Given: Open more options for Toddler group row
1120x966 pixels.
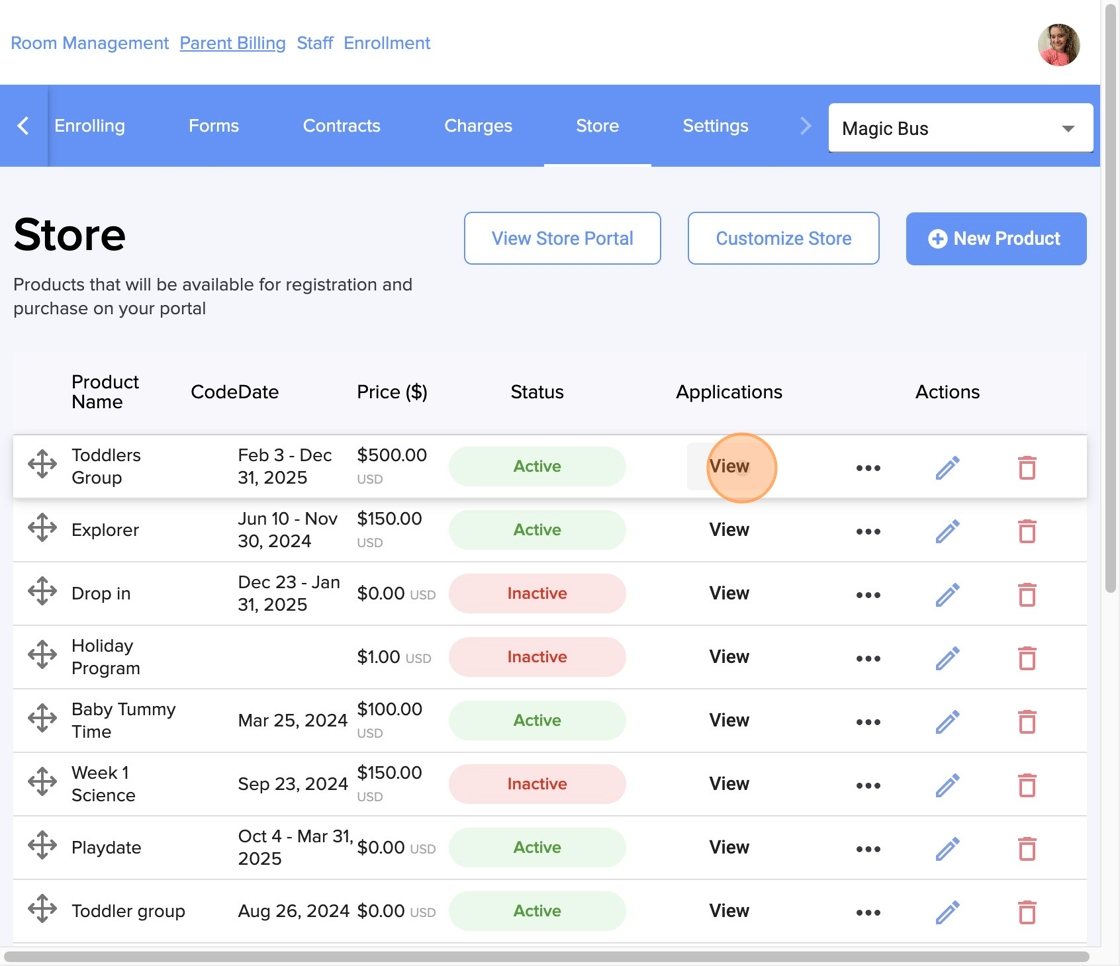Looking at the screenshot, I should tap(868, 912).
